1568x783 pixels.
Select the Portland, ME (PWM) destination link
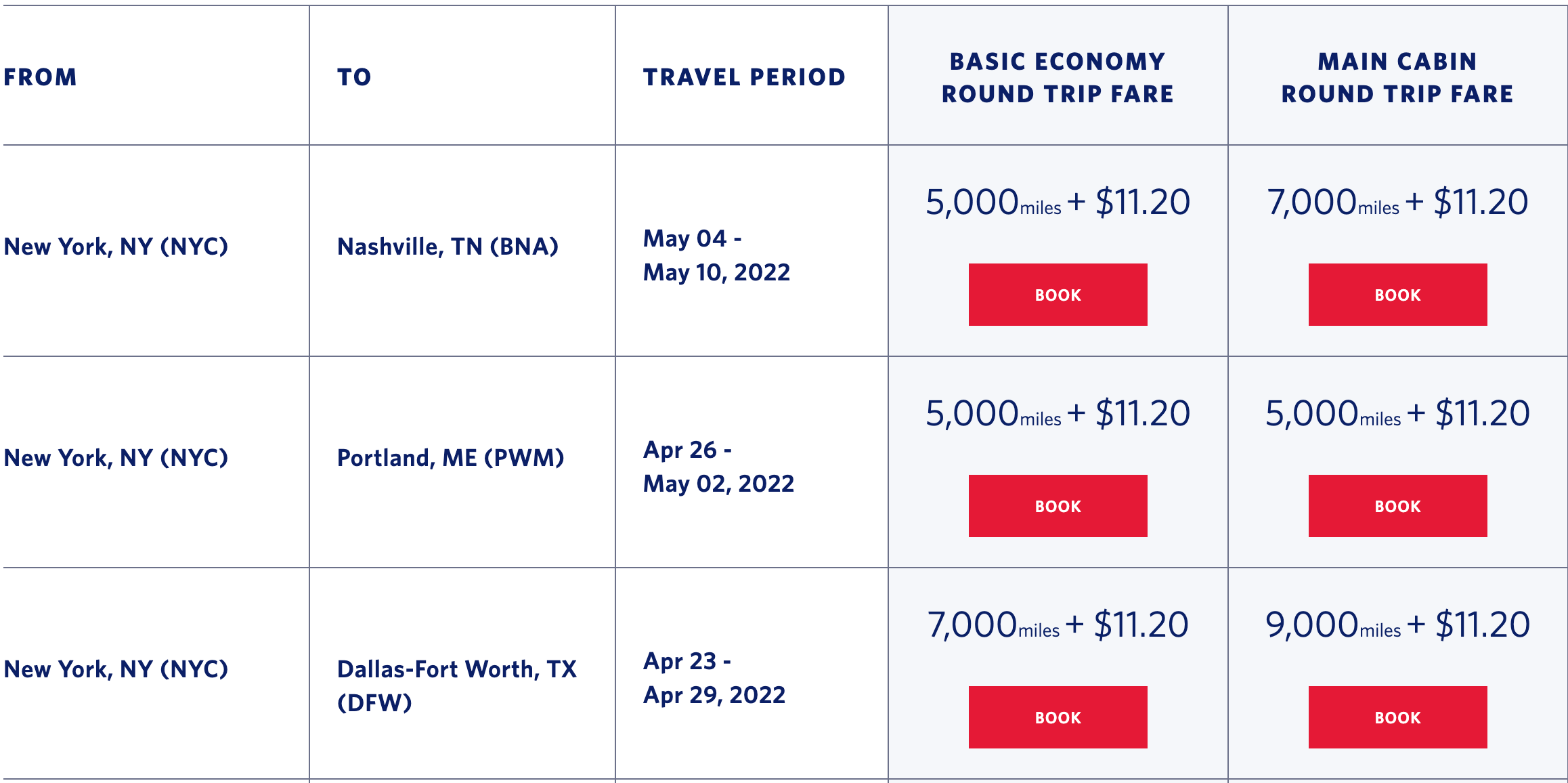coord(450,458)
